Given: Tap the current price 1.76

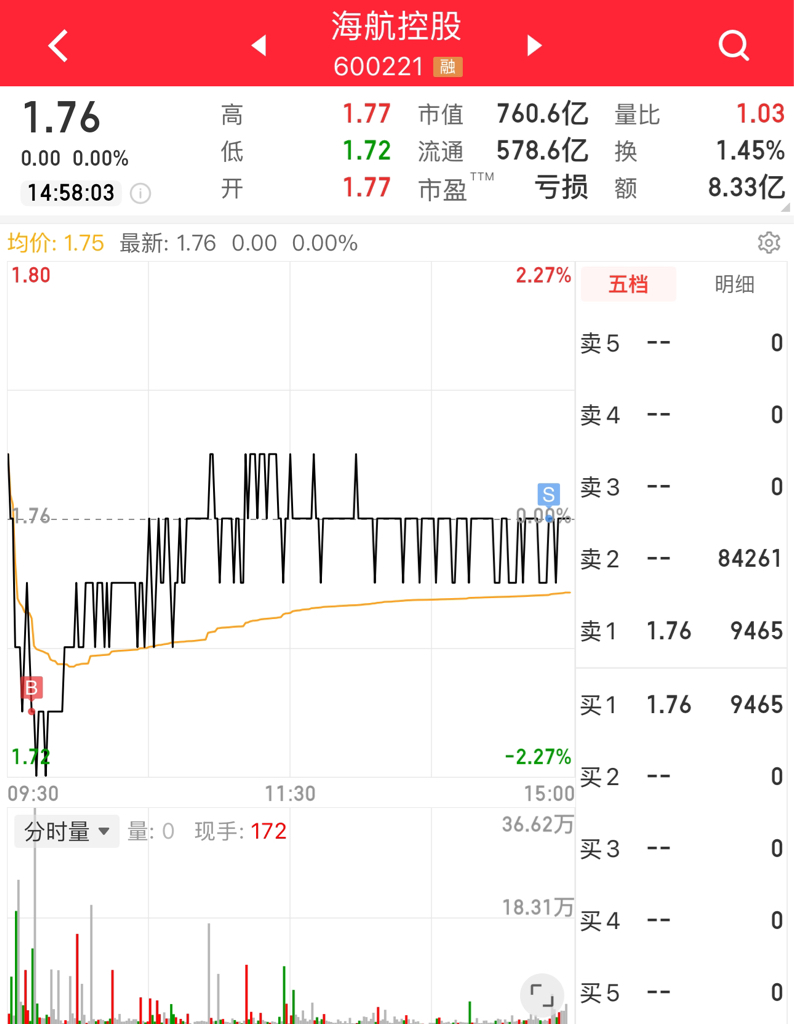Looking at the screenshot, I should pyautogui.click(x=61, y=118).
